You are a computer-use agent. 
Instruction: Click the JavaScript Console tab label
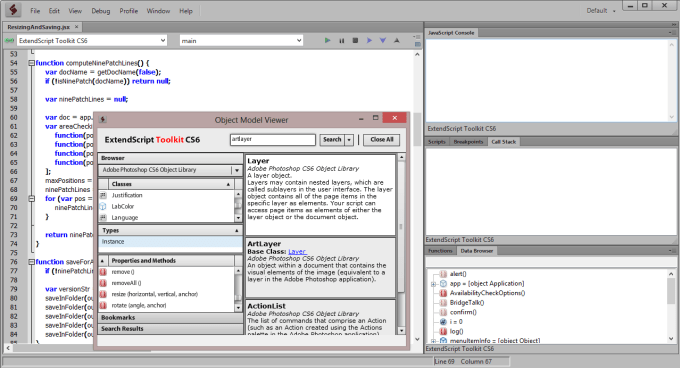451,33
